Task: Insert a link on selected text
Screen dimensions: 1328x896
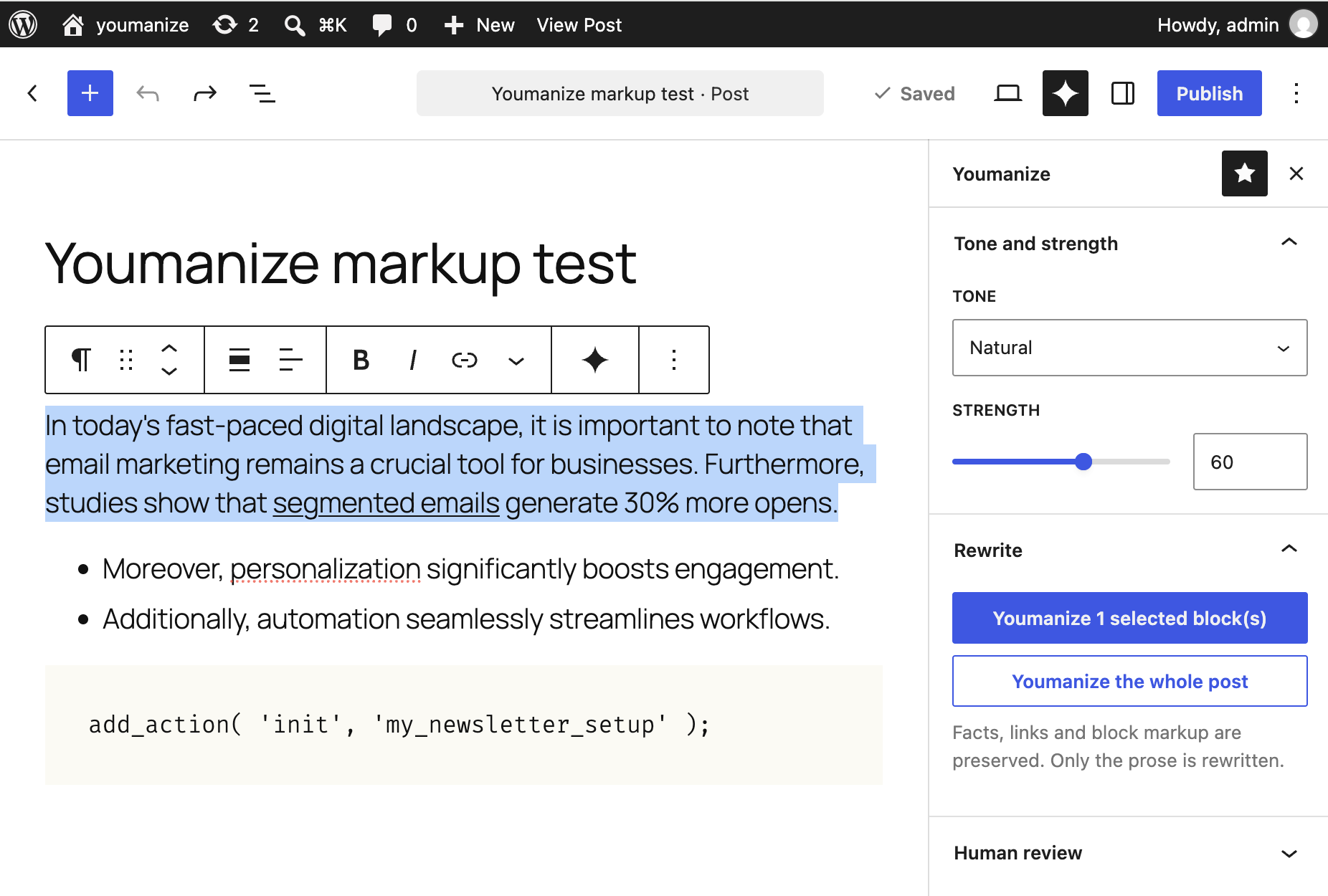Action: point(465,360)
